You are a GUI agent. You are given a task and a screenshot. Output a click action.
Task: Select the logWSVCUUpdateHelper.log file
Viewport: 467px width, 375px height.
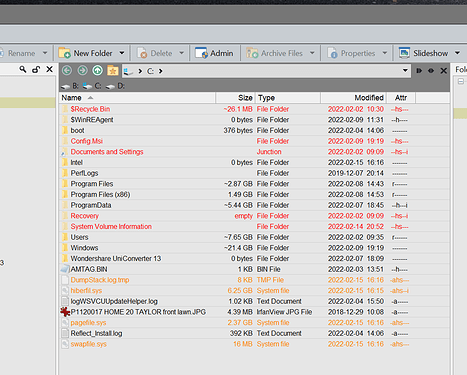(x=114, y=301)
